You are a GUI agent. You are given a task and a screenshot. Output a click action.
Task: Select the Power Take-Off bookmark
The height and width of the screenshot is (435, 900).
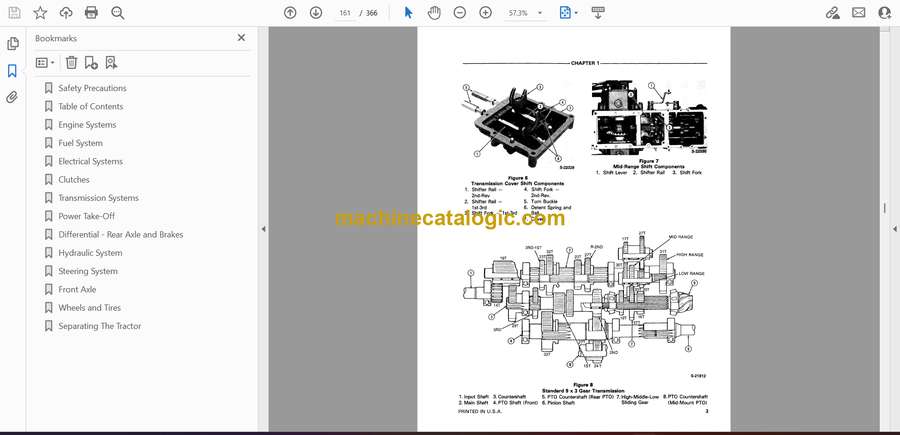[87, 216]
